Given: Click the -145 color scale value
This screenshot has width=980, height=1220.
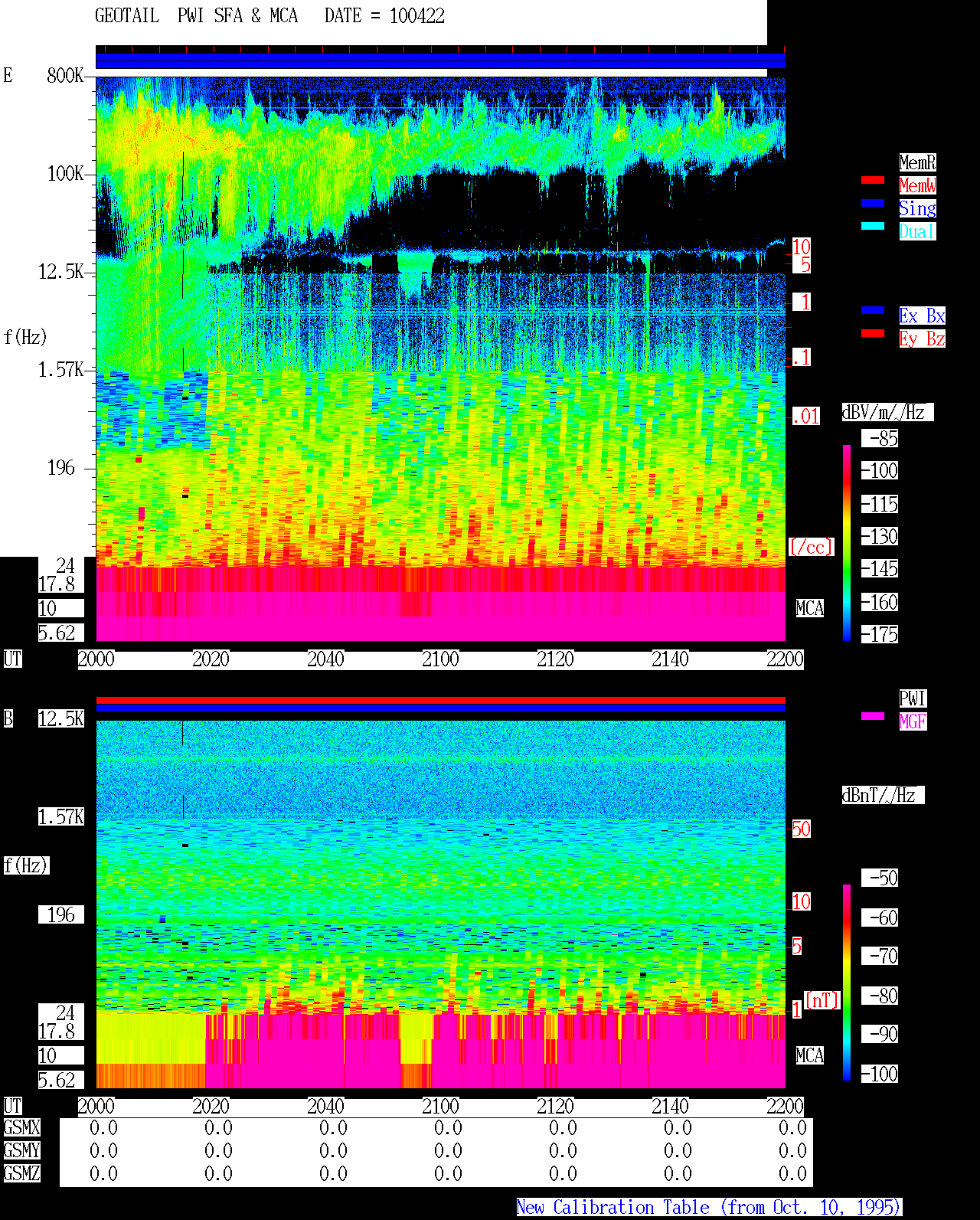Looking at the screenshot, I should [880, 569].
